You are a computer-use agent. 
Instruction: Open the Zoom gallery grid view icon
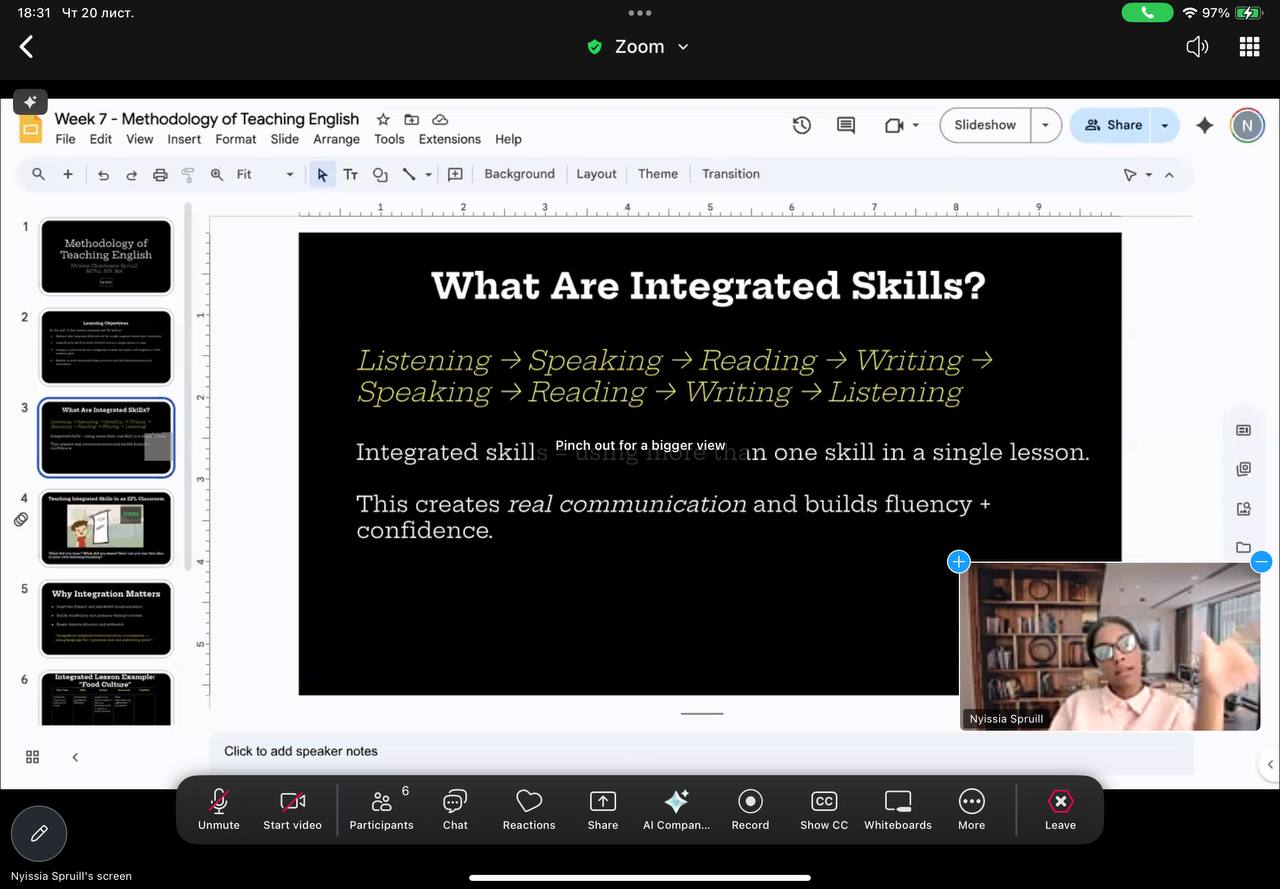[1249, 47]
